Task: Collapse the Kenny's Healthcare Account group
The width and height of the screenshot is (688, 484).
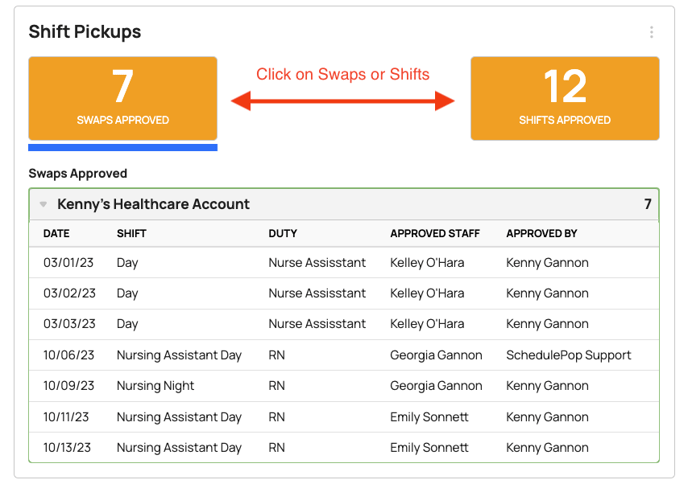Action: point(43,204)
